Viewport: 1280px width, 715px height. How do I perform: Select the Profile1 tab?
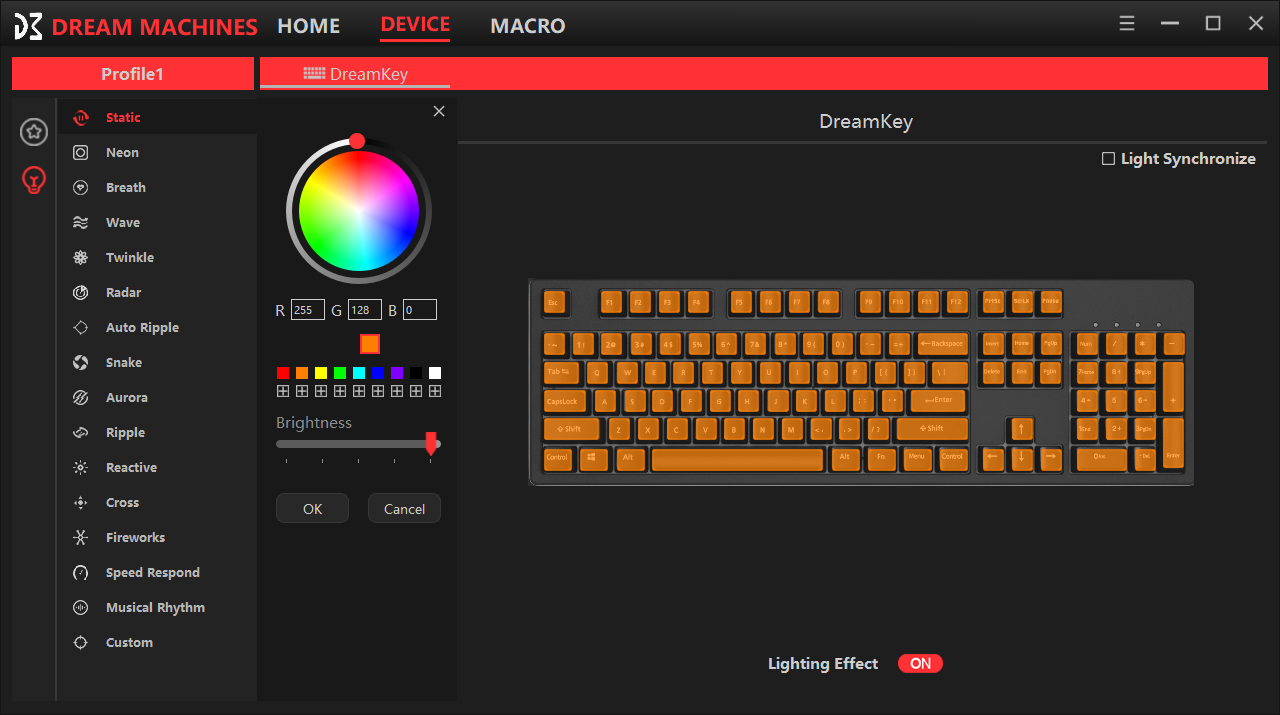pyautogui.click(x=132, y=74)
